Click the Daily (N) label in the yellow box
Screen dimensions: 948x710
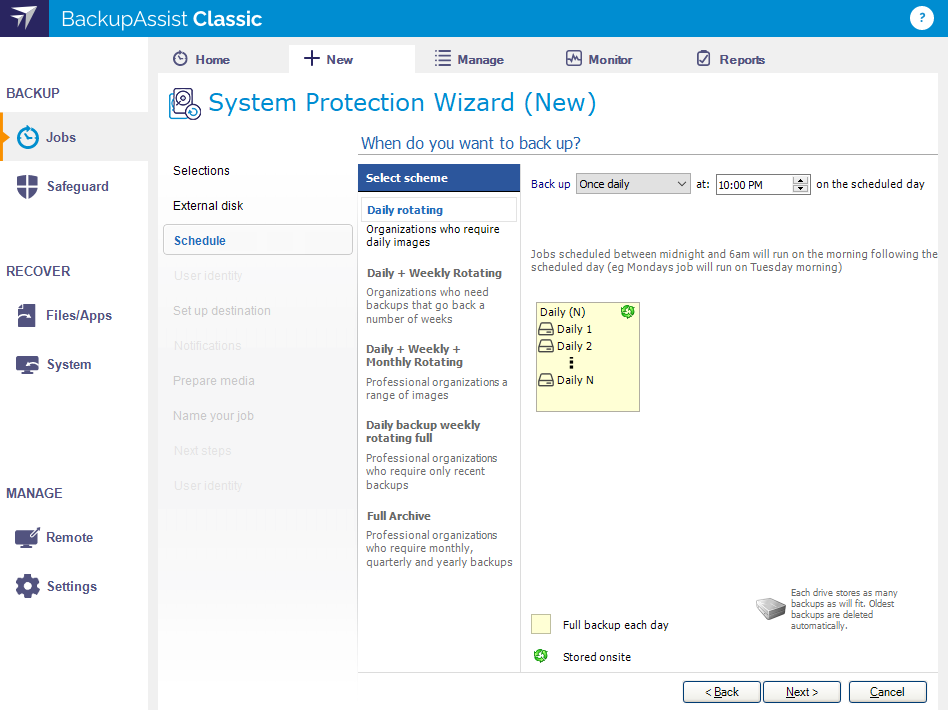[x=562, y=312]
